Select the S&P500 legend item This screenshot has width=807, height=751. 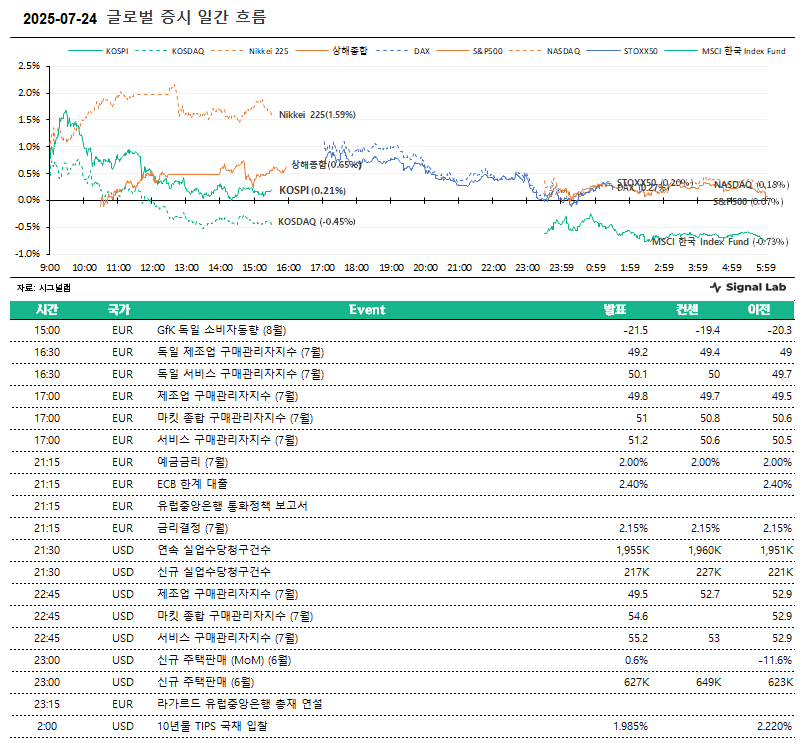[x=488, y=50]
